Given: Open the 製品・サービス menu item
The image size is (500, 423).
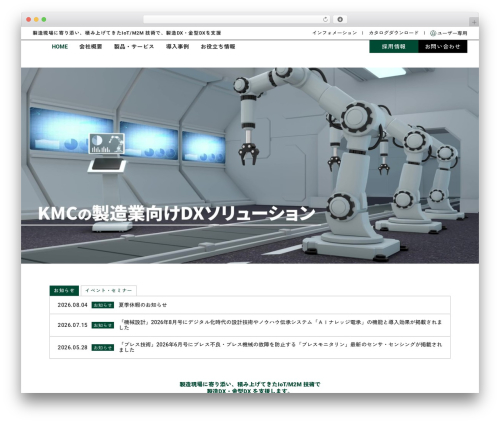Looking at the screenshot, I should 134,47.
